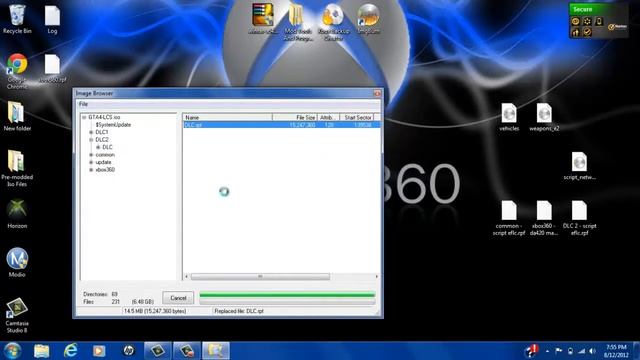Click the volume icon in the system tray
This screenshot has width=640, height=360.
pyautogui.click(x=592, y=351)
